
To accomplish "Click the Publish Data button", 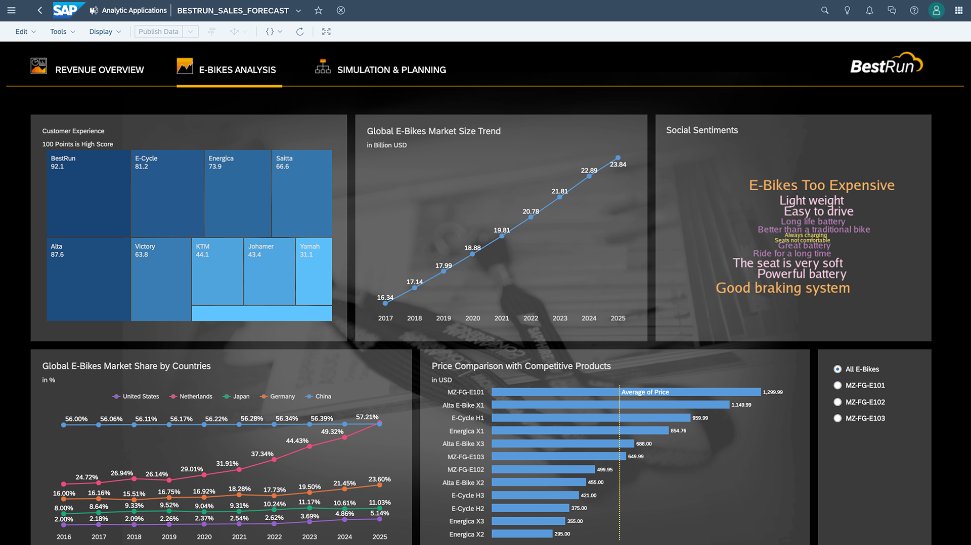I will pyautogui.click(x=159, y=32).
